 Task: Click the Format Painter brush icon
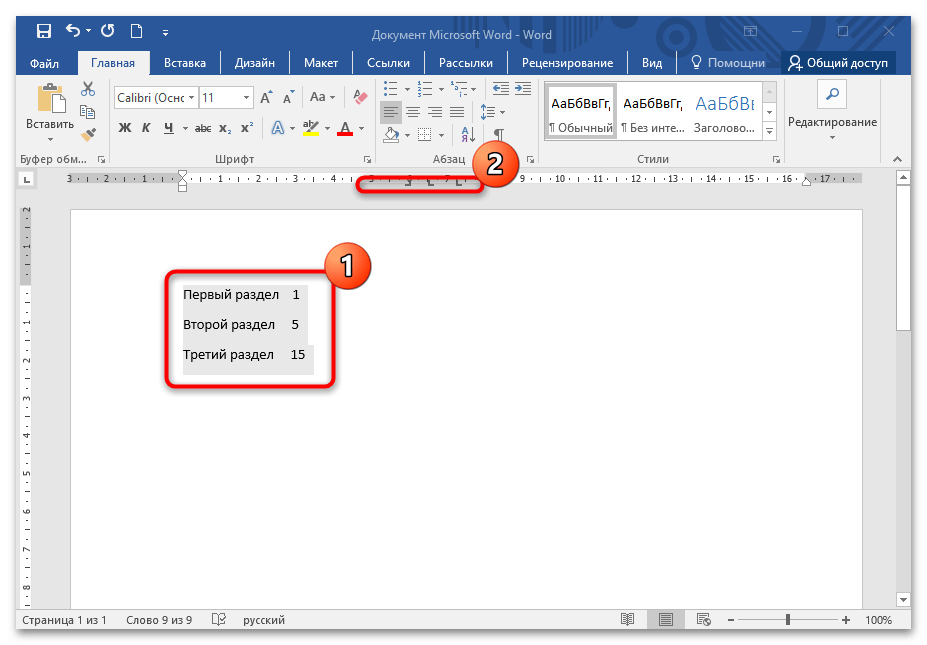pos(88,134)
